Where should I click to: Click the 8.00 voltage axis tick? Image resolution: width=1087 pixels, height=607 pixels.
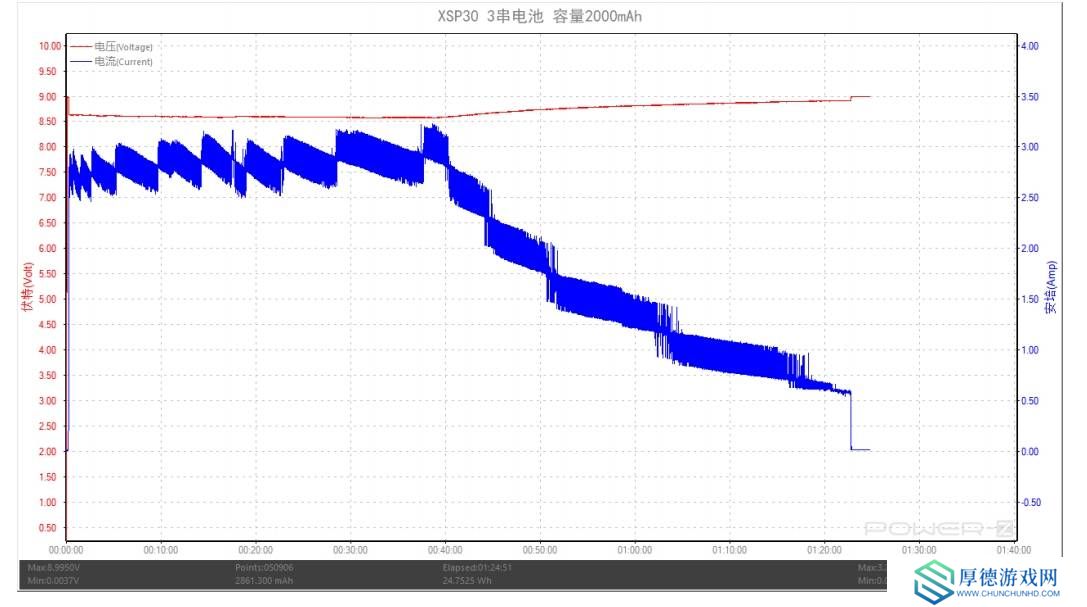[x=48, y=147]
